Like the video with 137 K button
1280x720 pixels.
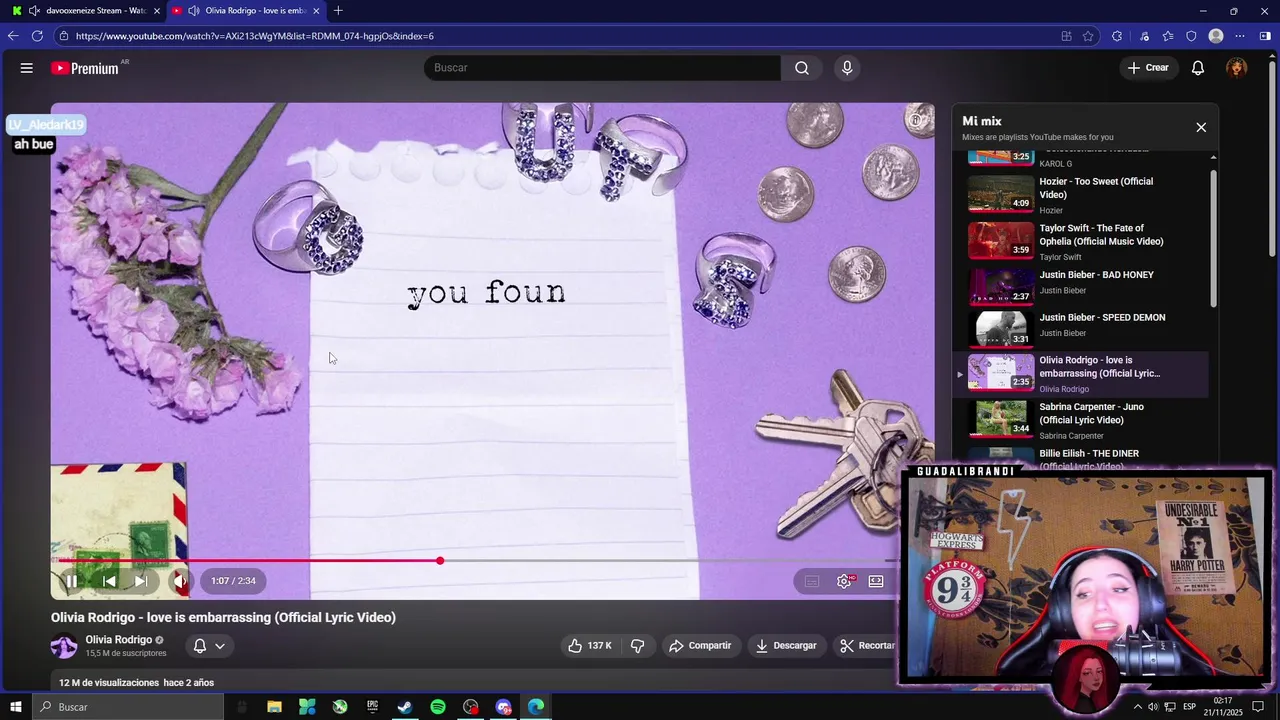(590, 646)
